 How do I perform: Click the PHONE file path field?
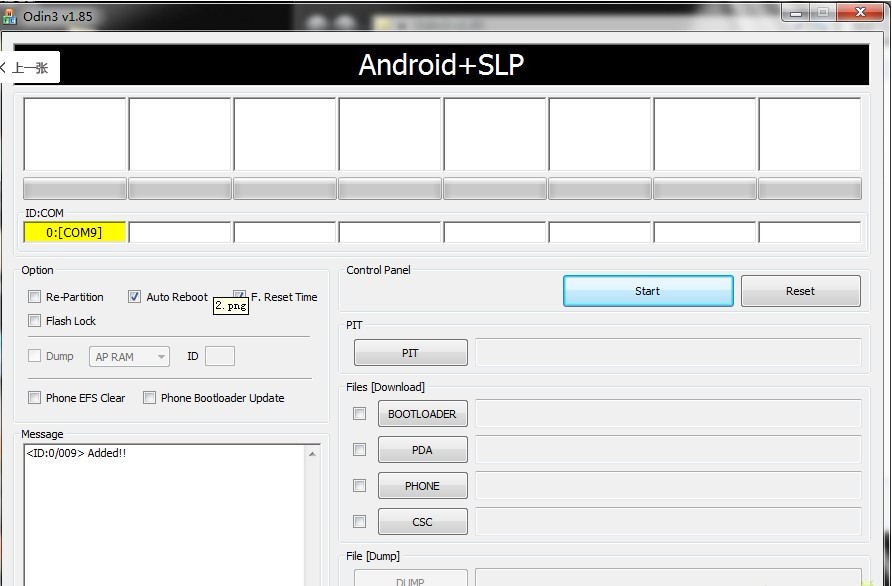[668, 485]
